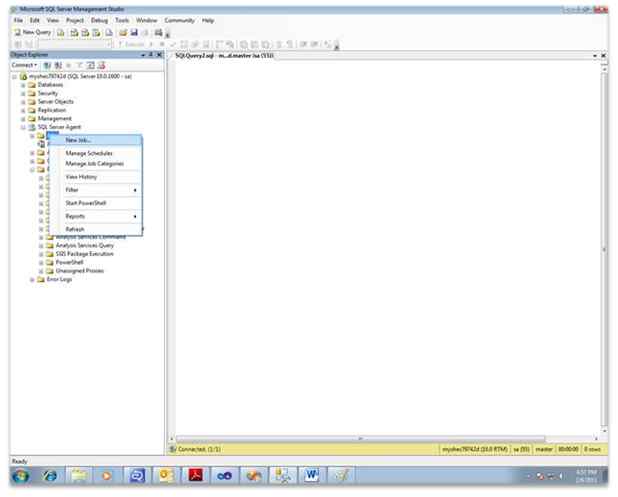Screen dimensions: 618x497
Task: Open the Connect dropdown in Object Explorer
Action: (24, 65)
